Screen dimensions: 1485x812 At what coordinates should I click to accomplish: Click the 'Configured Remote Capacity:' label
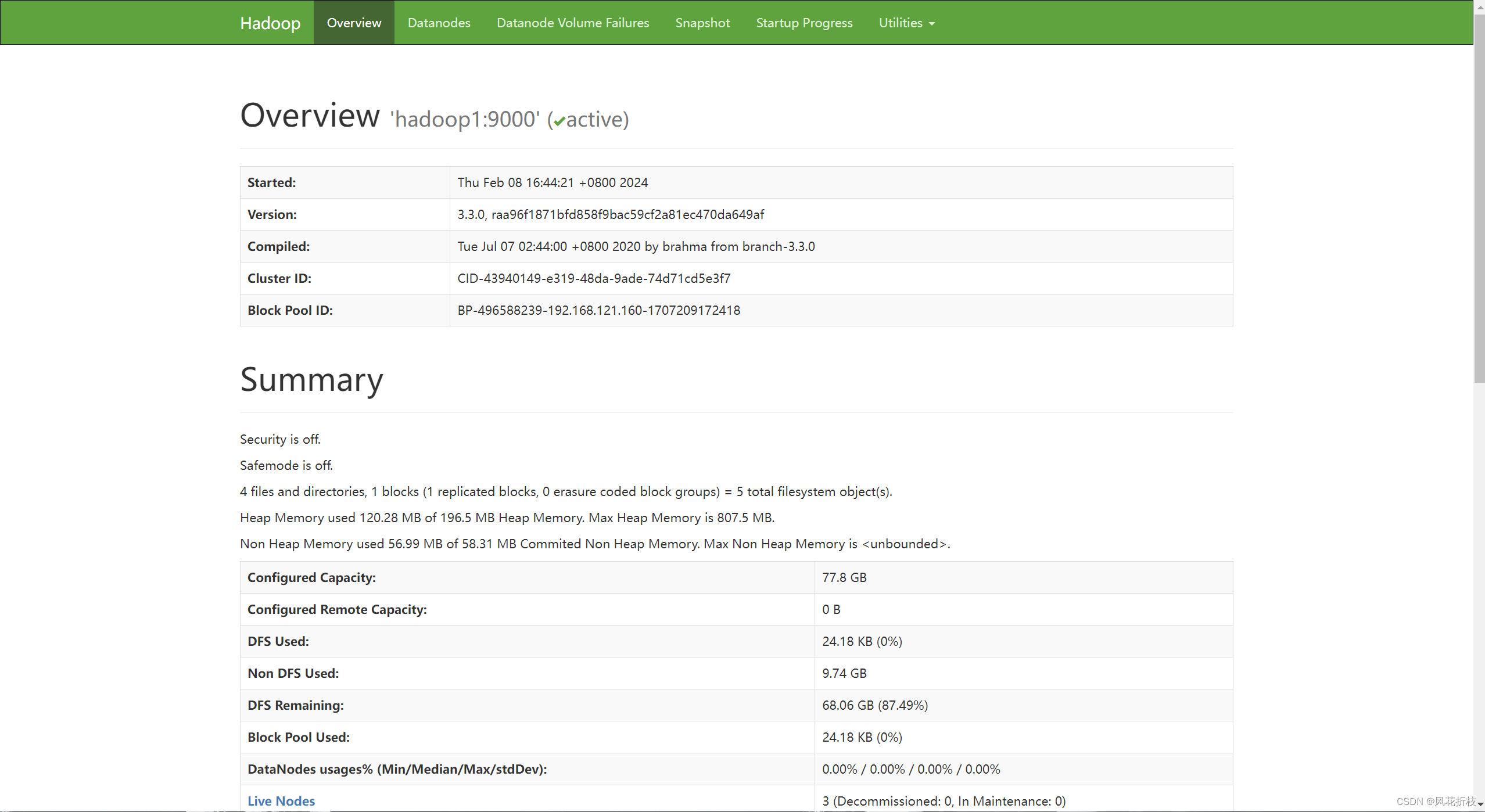[337, 609]
